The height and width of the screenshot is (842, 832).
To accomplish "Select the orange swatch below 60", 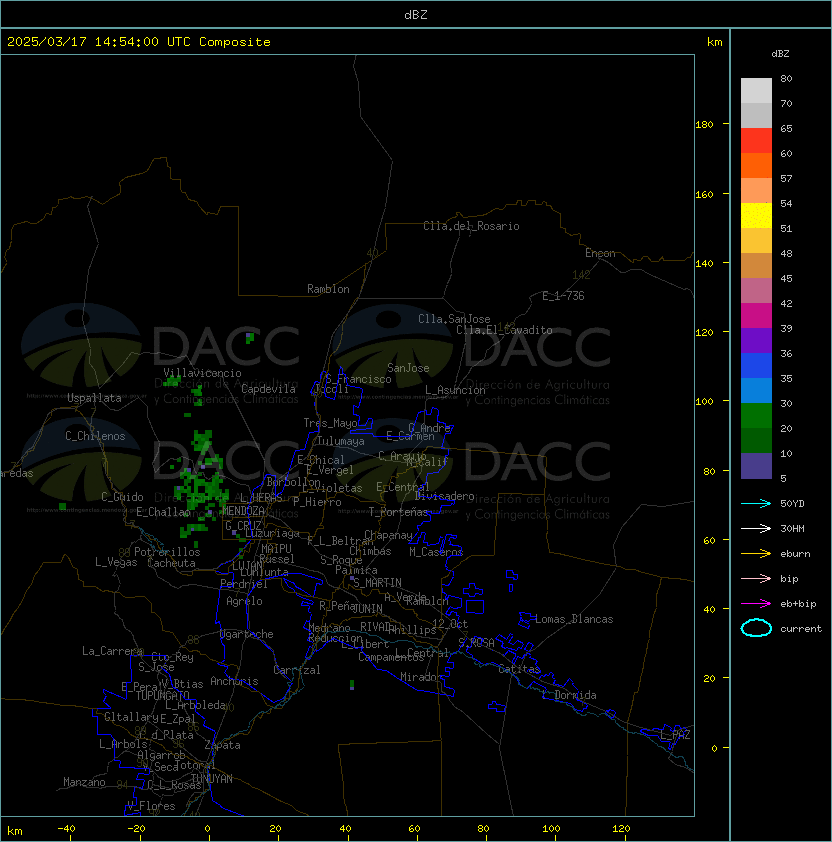I will pos(756,165).
